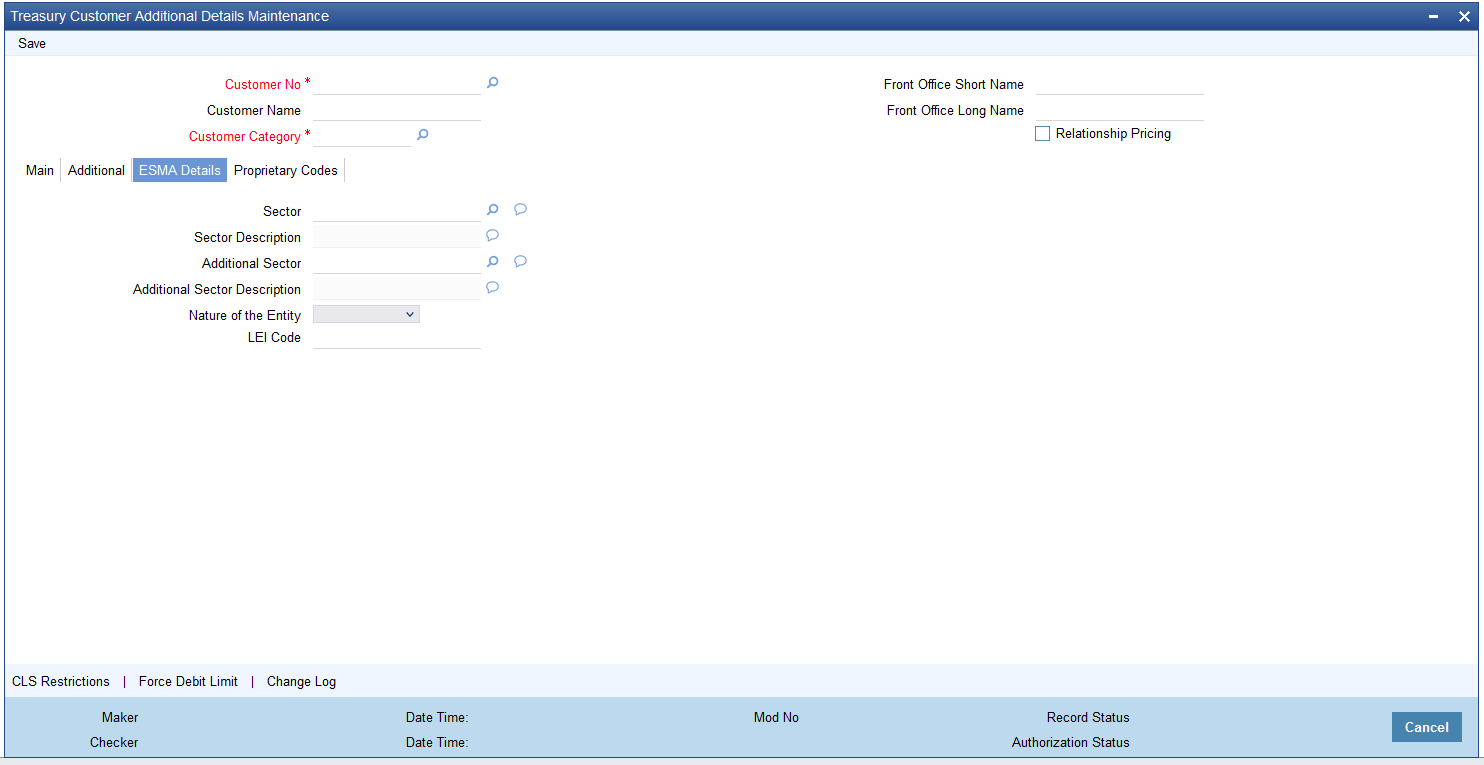This screenshot has width=1484, height=765.
Task: Open the Force Debit Limit link
Action: pos(188,682)
